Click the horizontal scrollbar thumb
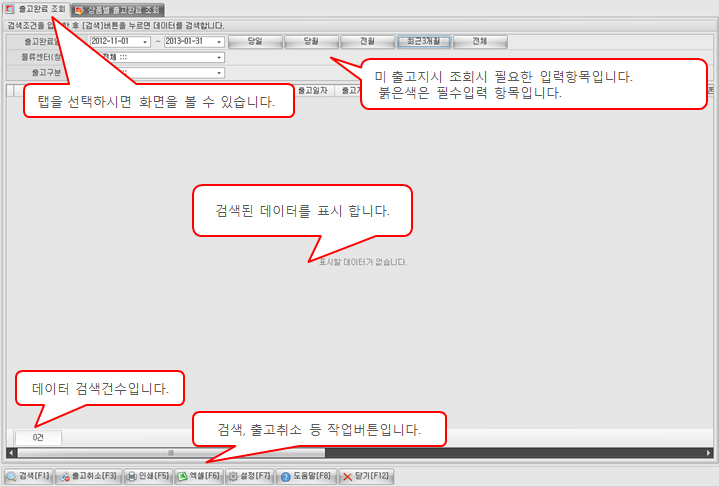719x487 pixels. pos(171,453)
